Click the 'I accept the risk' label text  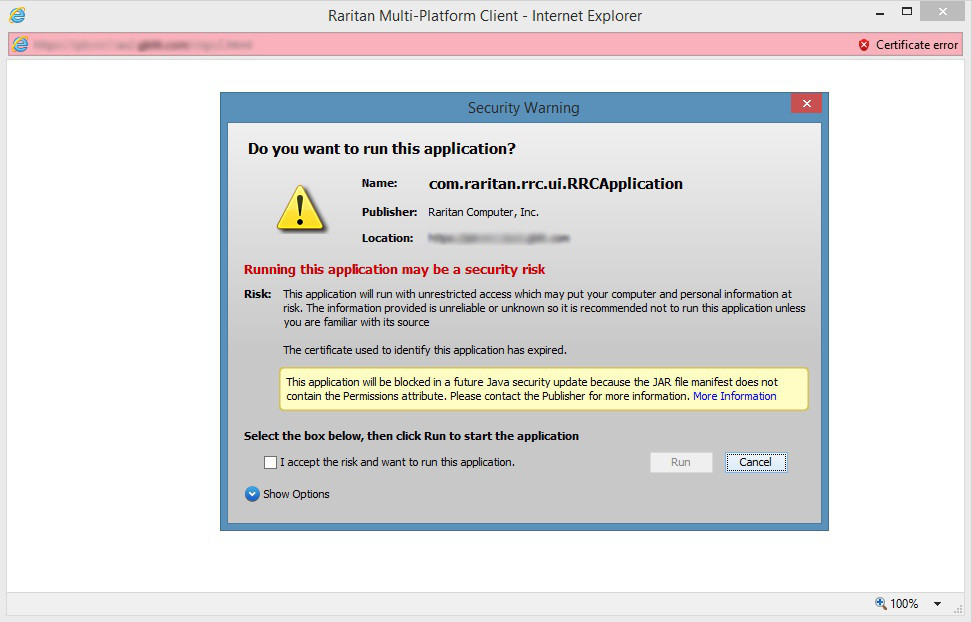(x=397, y=462)
